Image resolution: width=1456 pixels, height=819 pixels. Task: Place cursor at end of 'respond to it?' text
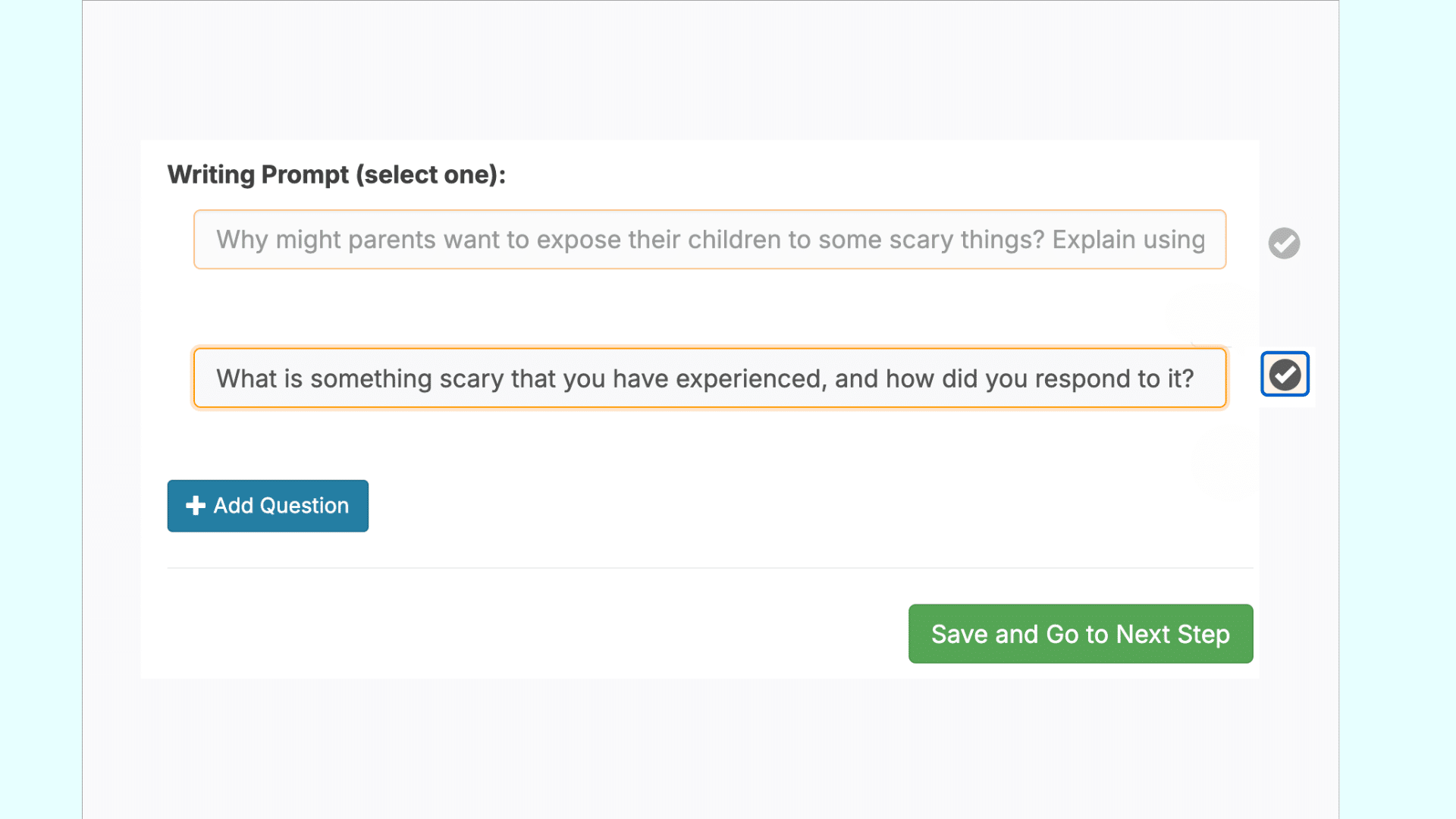[1195, 378]
